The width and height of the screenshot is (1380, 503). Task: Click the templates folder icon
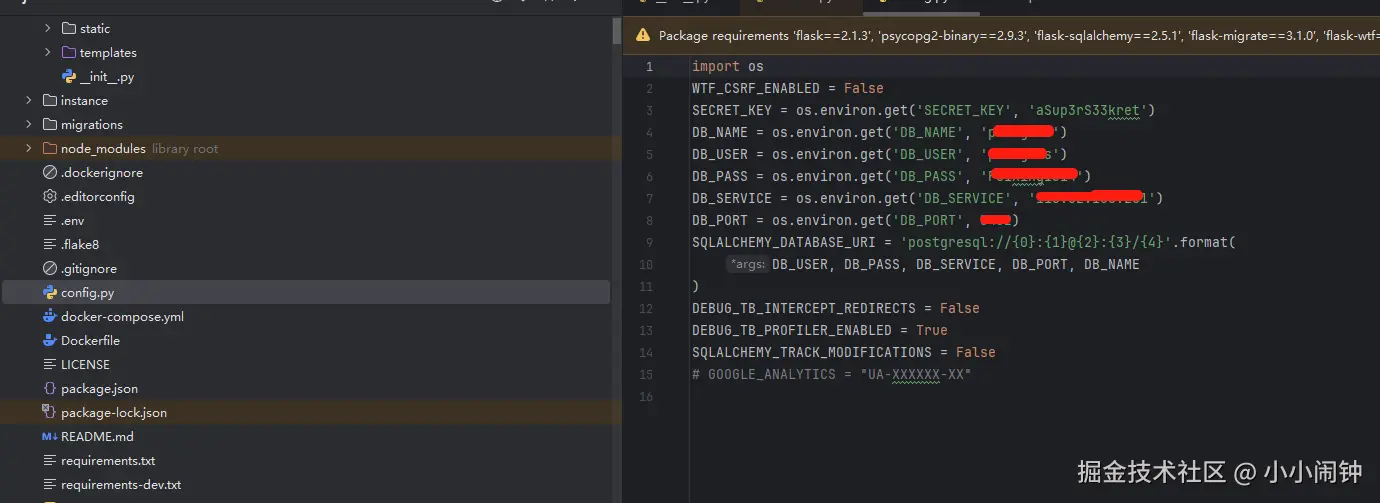point(69,53)
